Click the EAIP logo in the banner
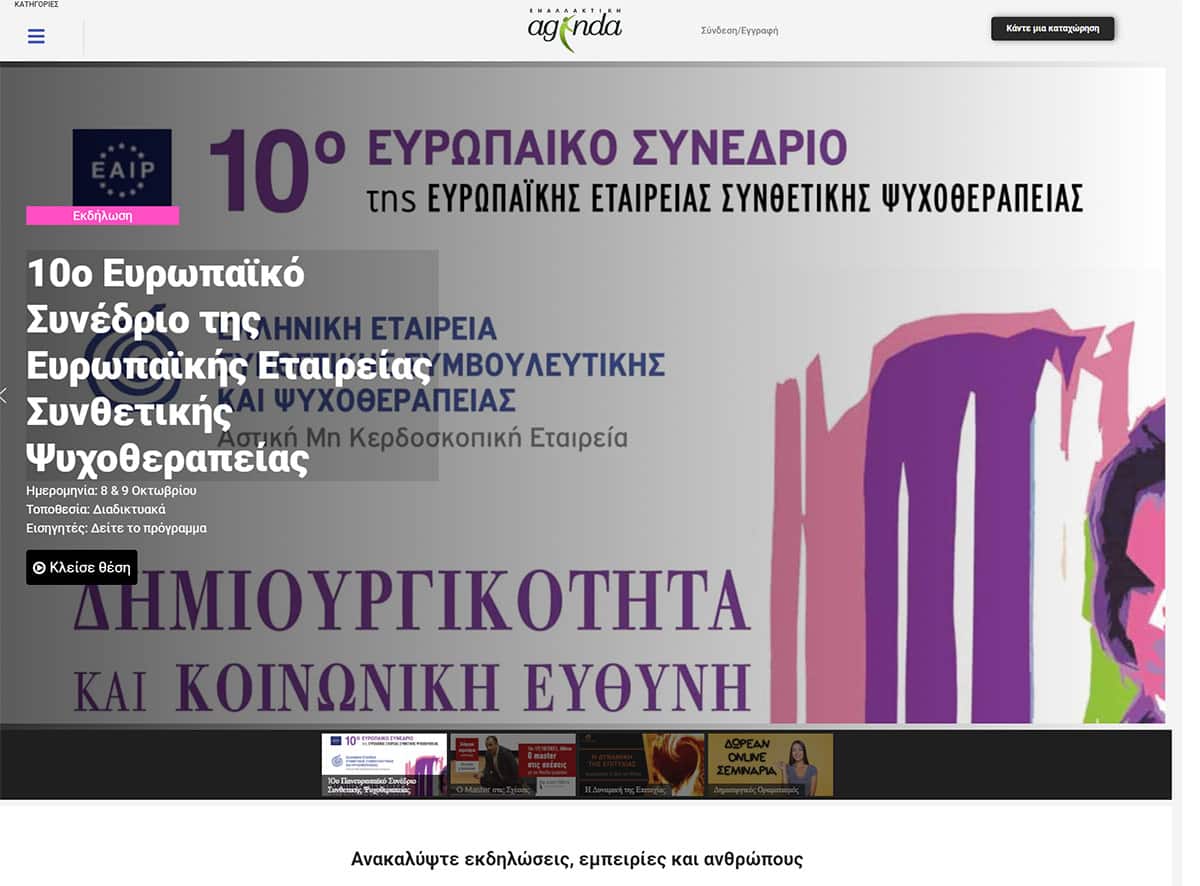This screenshot has height=886, width=1200. (122, 167)
